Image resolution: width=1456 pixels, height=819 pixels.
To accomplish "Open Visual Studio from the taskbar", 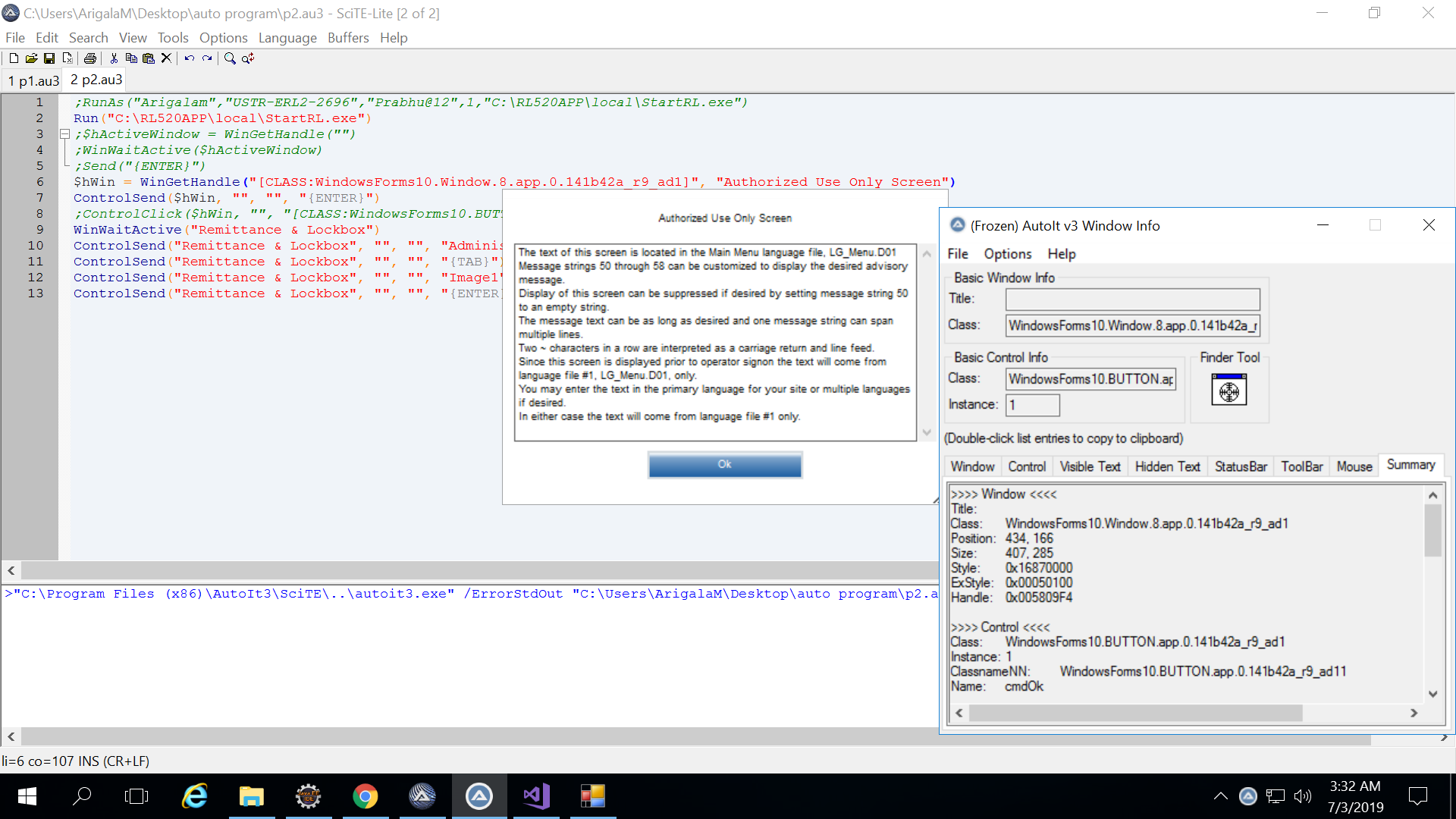I will pyautogui.click(x=536, y=796).
